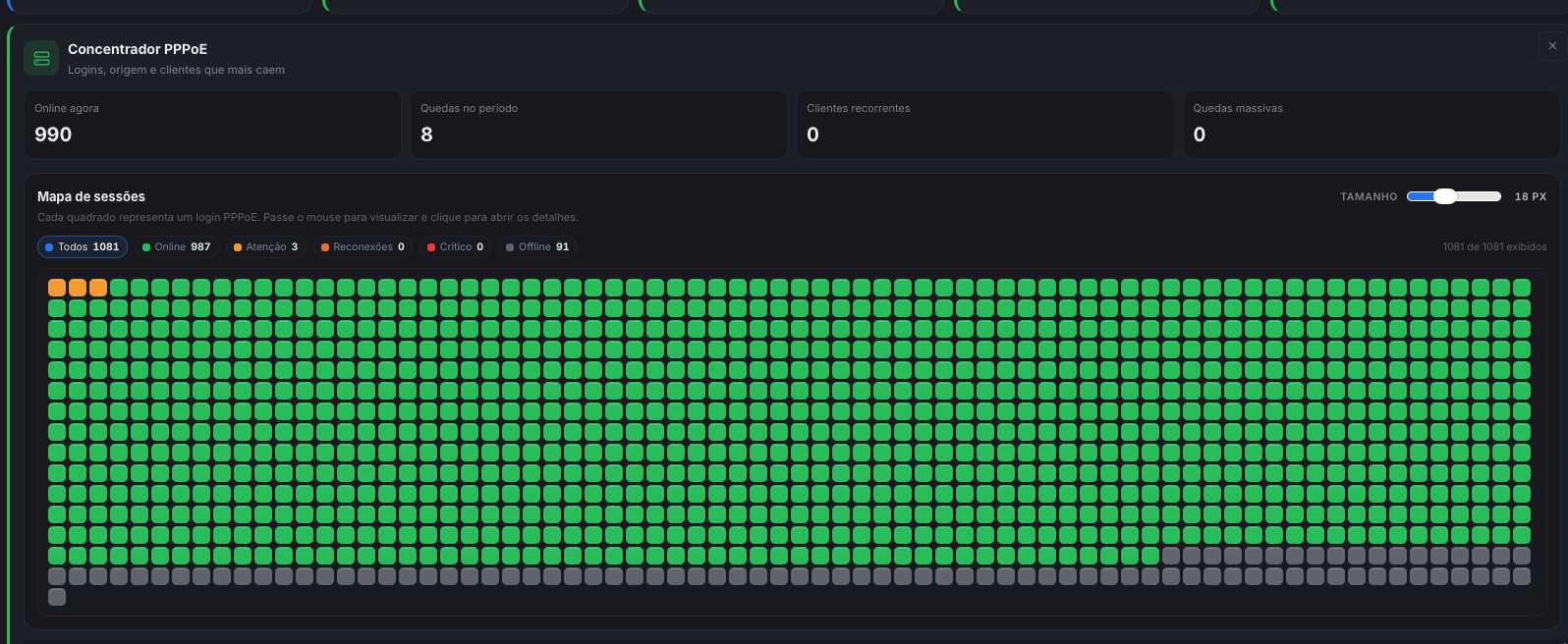1568x644 pixels.
Task: Show Offline 91 sessions
Action: point(537,247)
